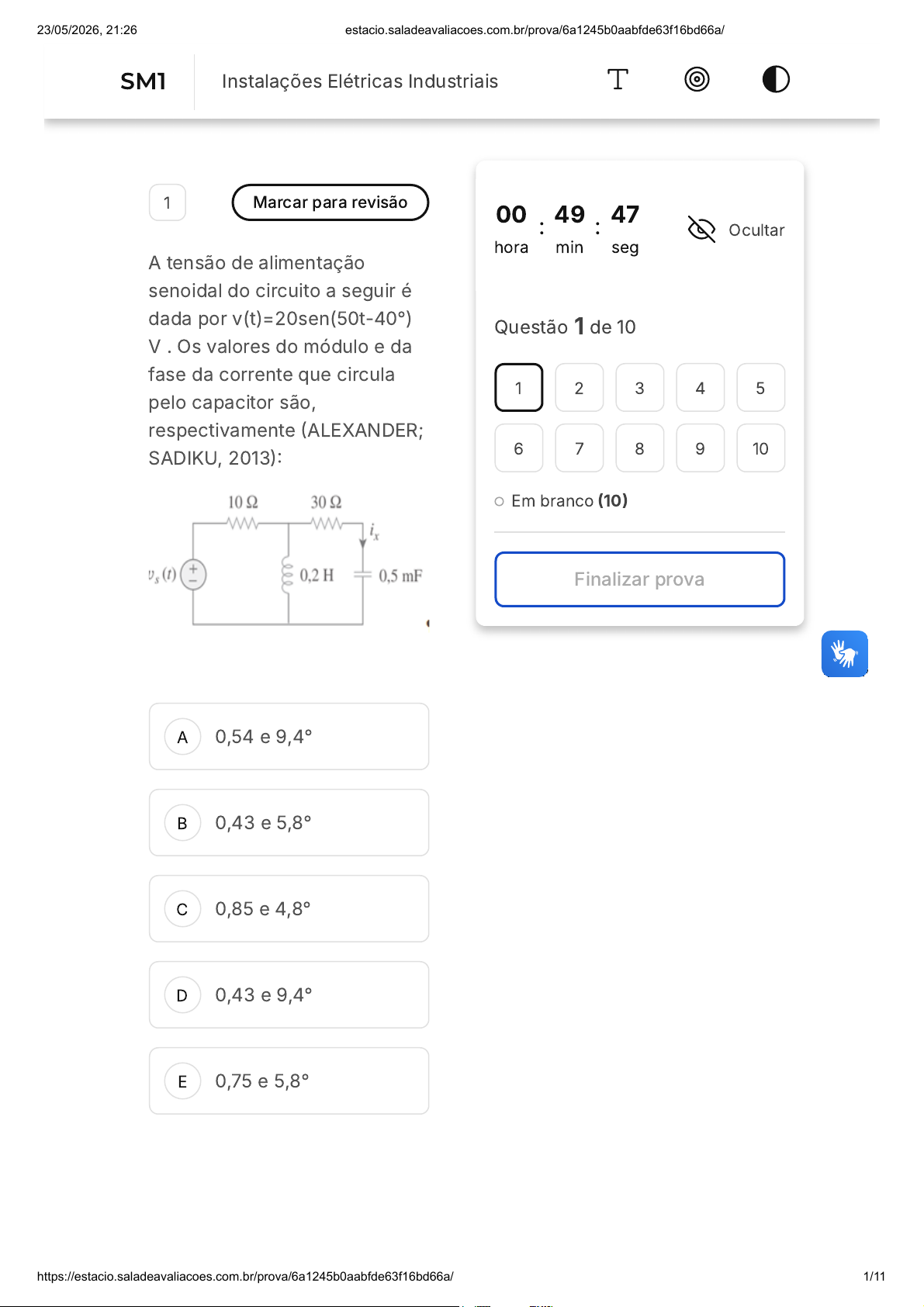Click the question number 1 badge
The image size is (924, 1307).
coord(168,203)
